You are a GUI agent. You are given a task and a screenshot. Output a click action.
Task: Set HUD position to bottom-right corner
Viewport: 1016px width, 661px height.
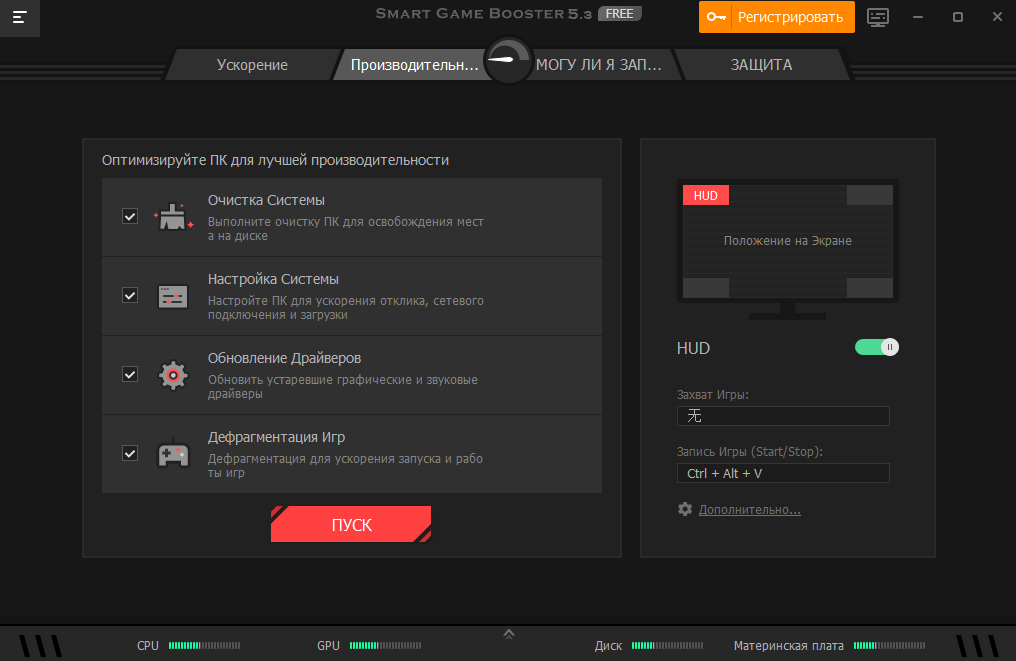point(870,288)
